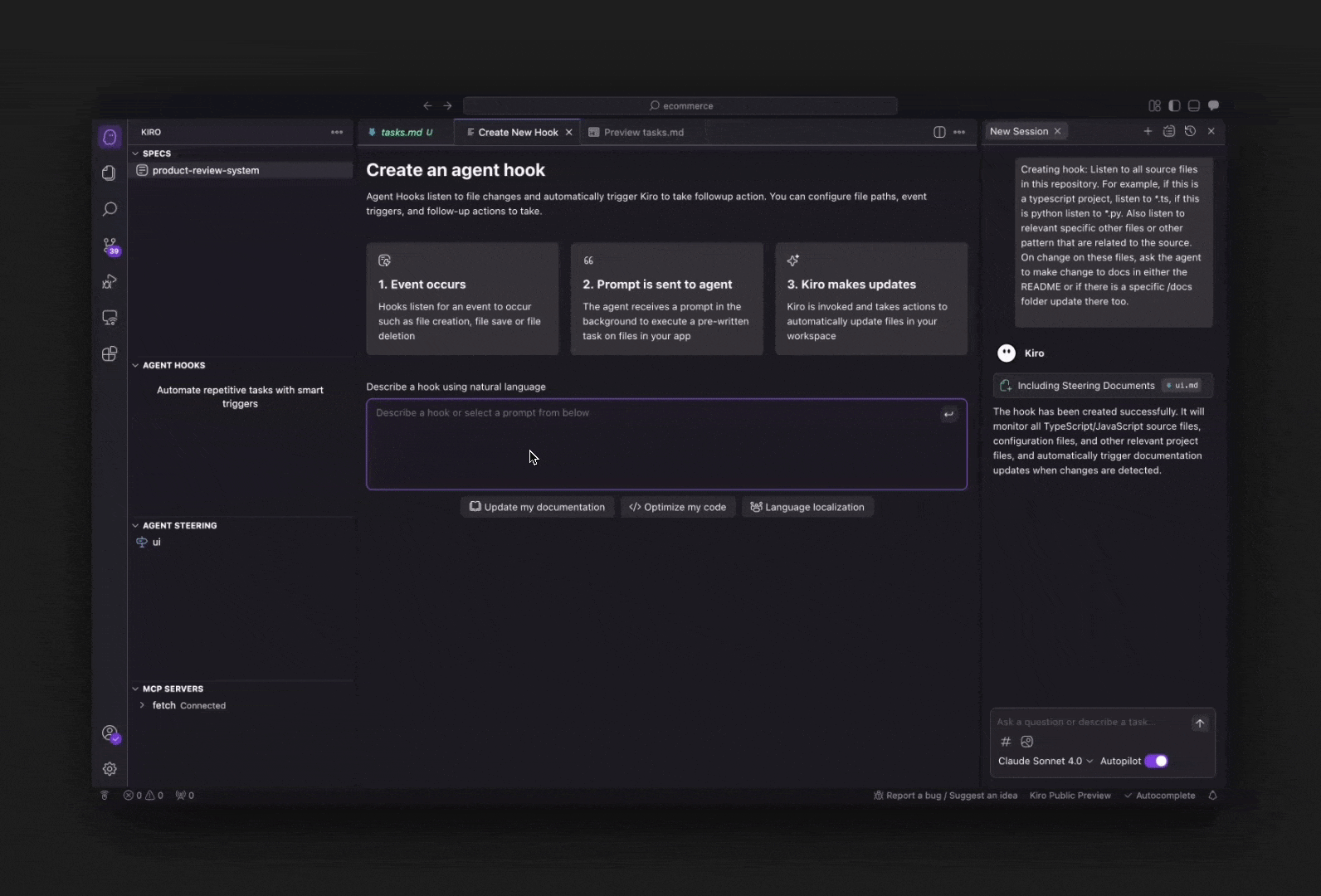This screenshot has height=896, width=1321.
Task: Toggle the bottom panel layout icon
Action: (1194, 105)
